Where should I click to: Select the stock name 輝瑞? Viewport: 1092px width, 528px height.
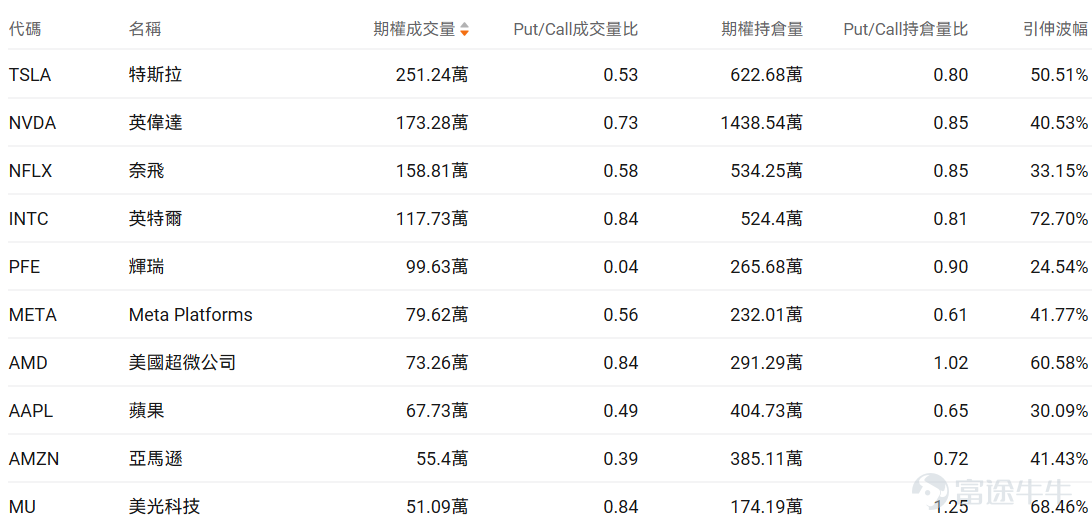coord(146,267)
